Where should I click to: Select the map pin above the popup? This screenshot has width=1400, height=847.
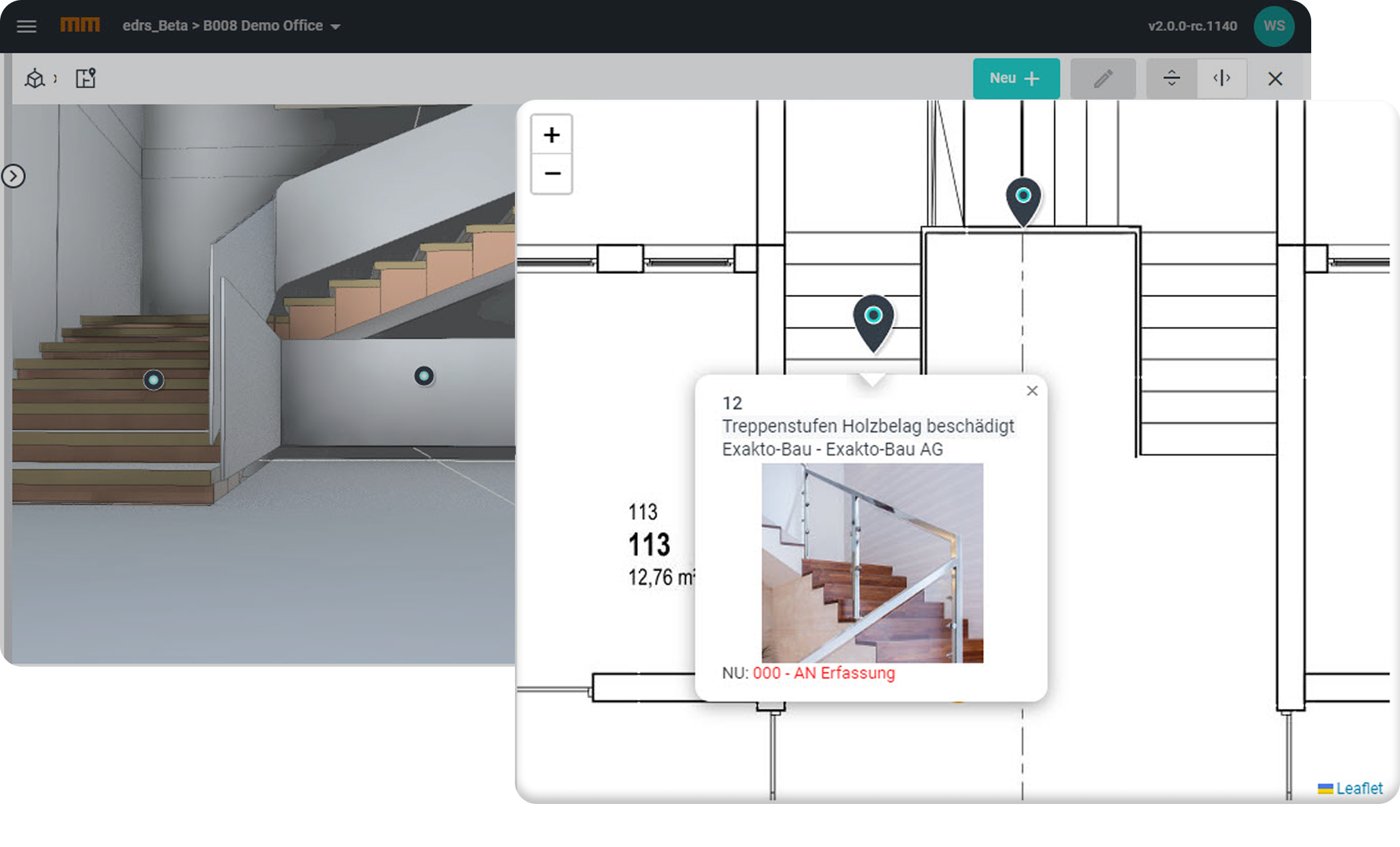[873, 319]
